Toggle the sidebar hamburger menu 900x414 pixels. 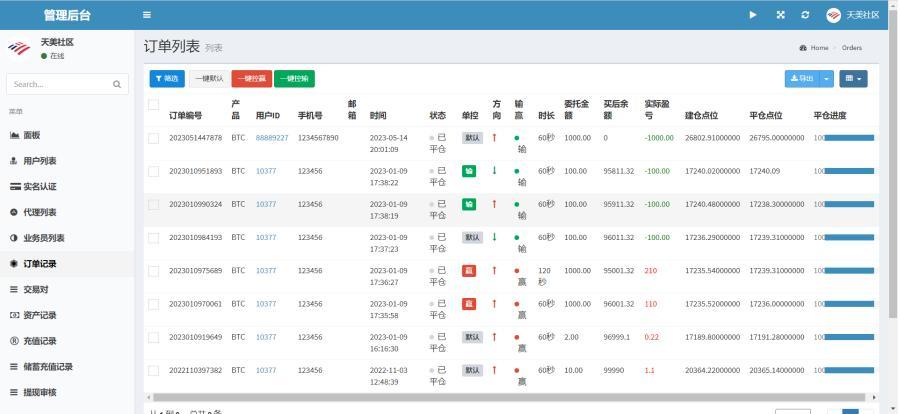147,15
